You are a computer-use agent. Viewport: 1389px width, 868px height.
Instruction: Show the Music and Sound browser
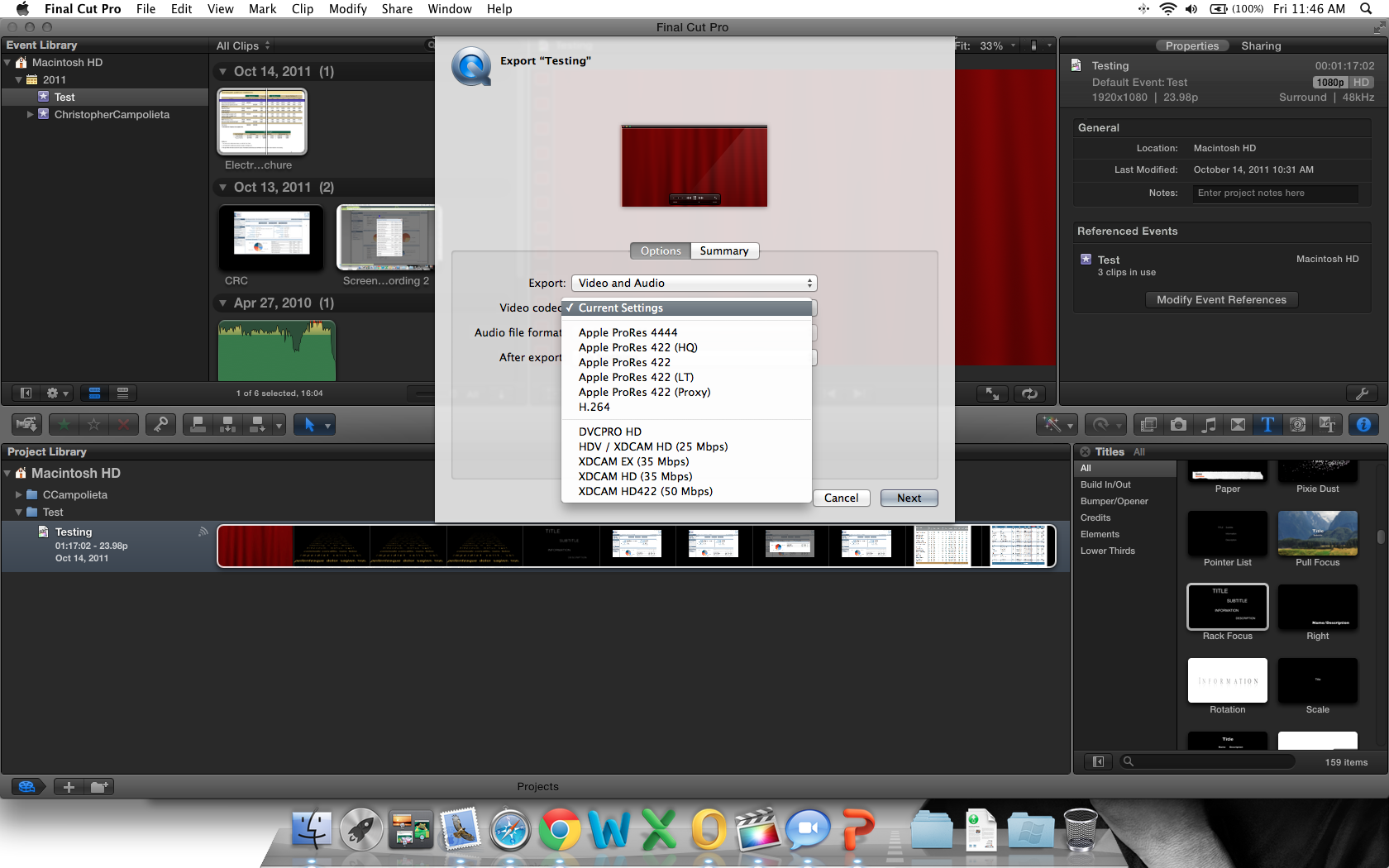click(x=1208, y=425)
